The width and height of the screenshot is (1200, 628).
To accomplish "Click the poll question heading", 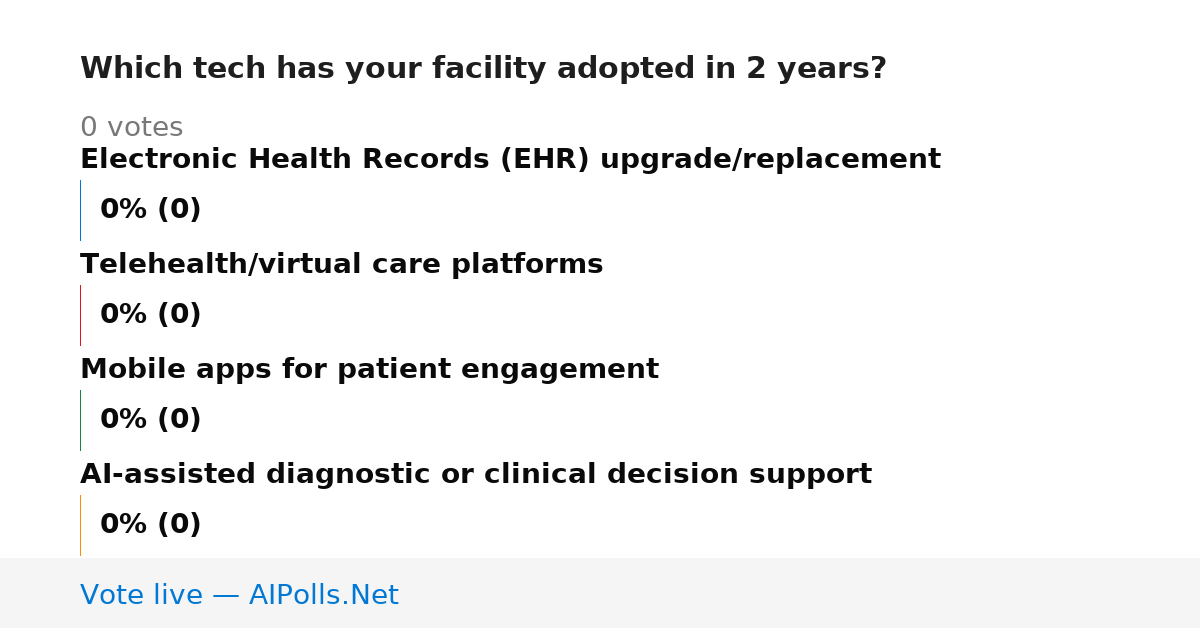I will [483, 69].
